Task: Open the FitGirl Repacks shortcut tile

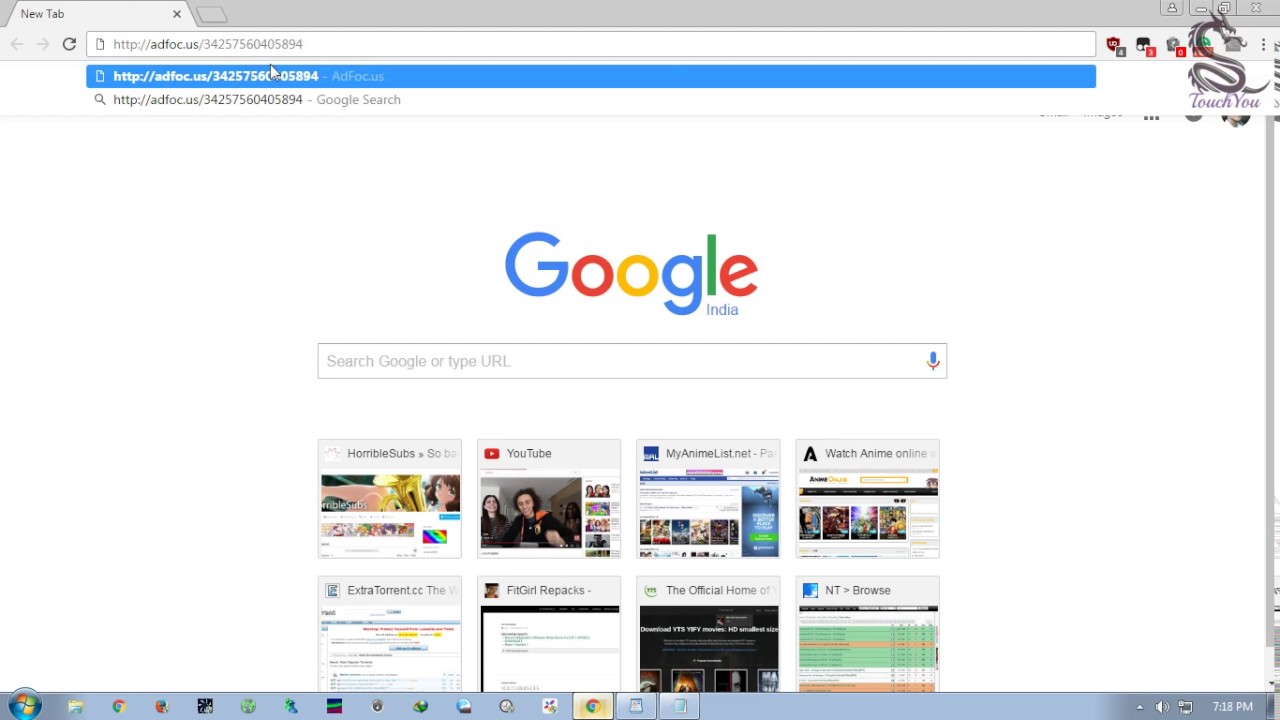Action: click(x=549, y=634)
